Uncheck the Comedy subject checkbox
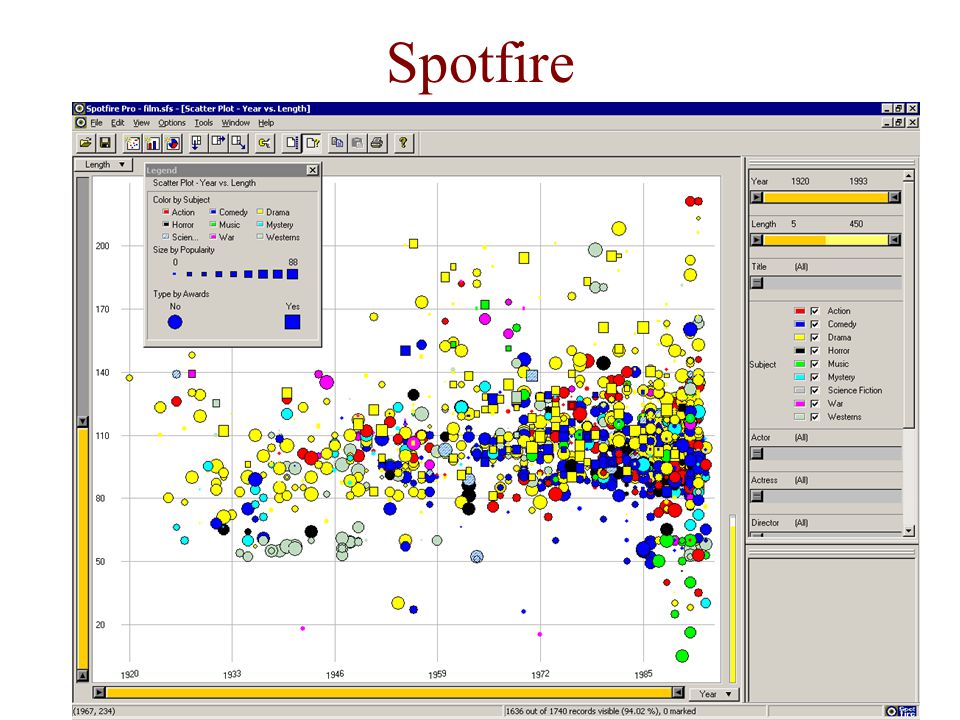Screen dimensions: 960x720 [814, 324]
